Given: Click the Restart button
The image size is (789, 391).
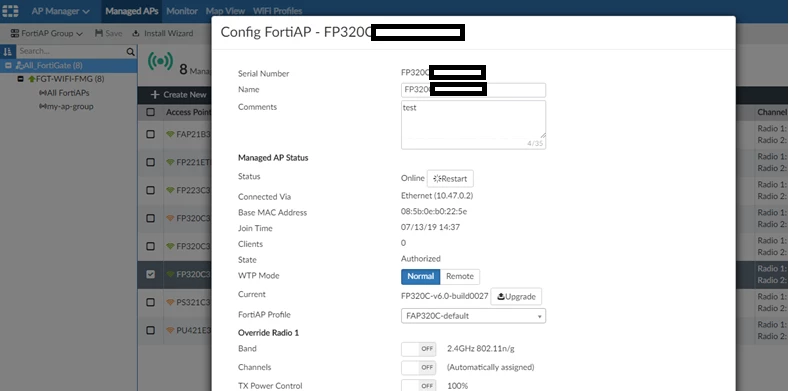Looking at the screenshot, I should click(450, 179).
